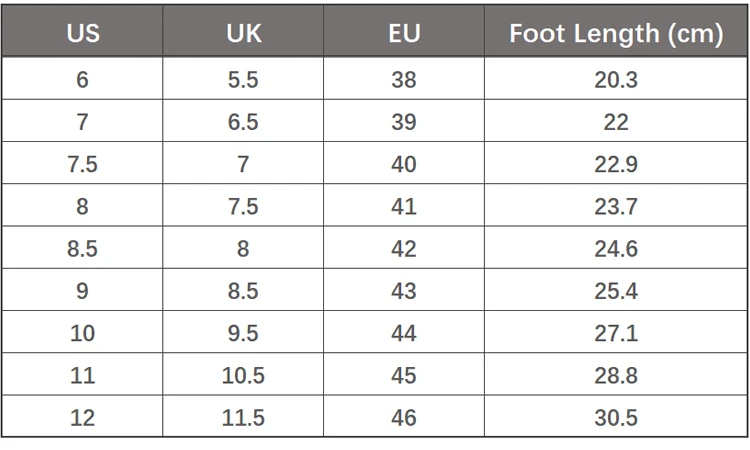Click EU size 42 cell
750x450 pixels.
(404, 249)
